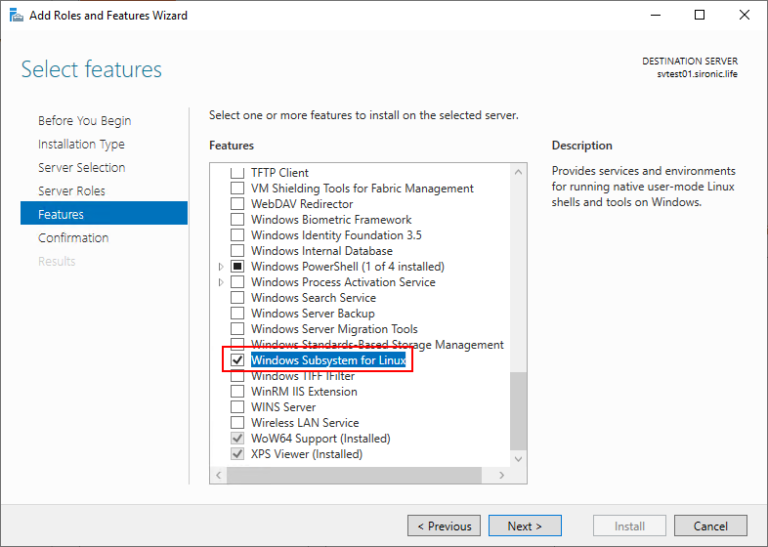Expand Windows Process Activation Service node

pyautogui.click(x=221, y=283)
